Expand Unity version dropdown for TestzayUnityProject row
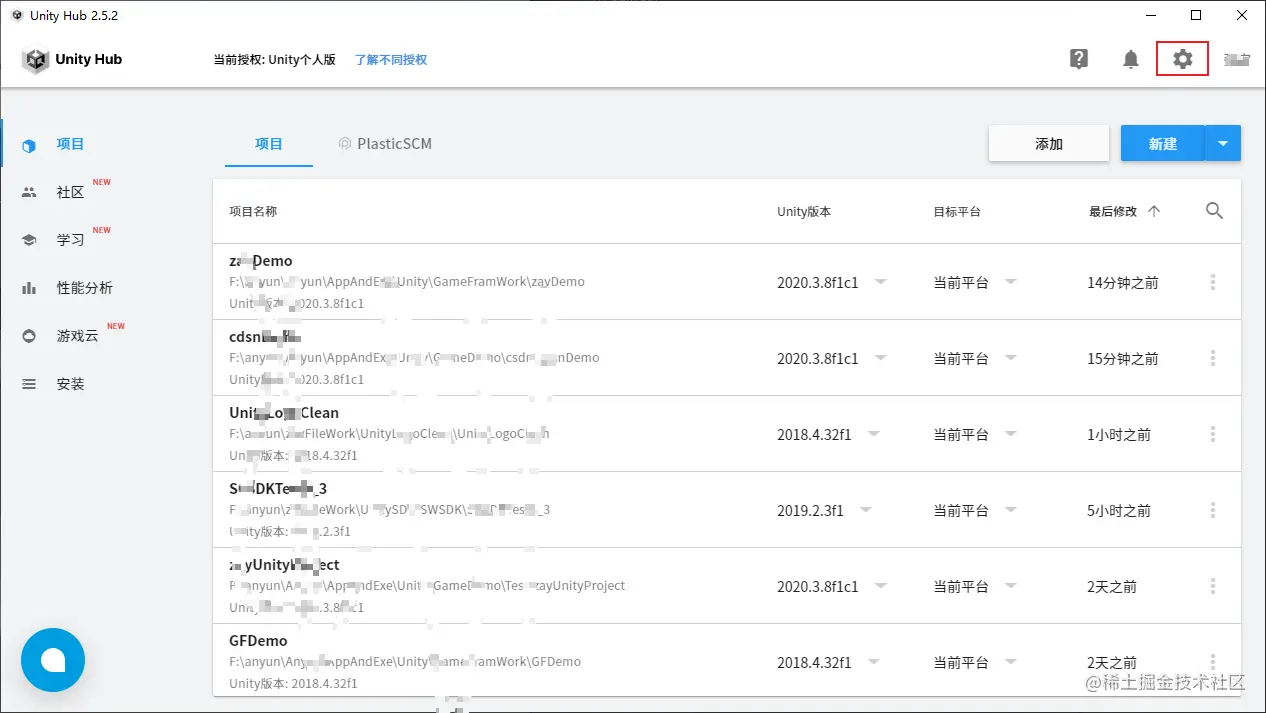 (x=880, y=585)
